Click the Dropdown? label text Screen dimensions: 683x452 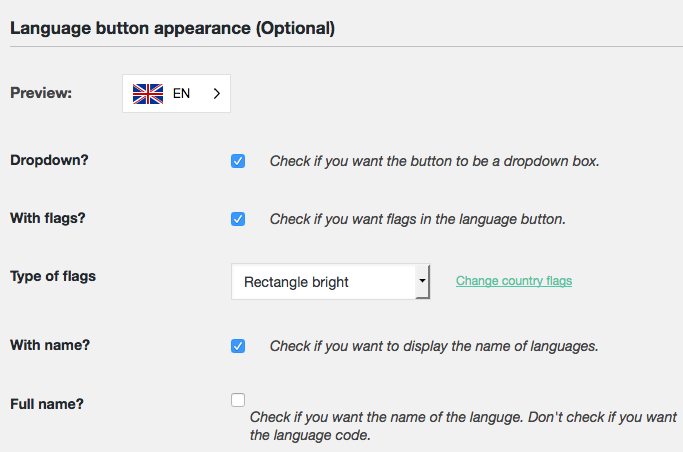pos(49,160)
